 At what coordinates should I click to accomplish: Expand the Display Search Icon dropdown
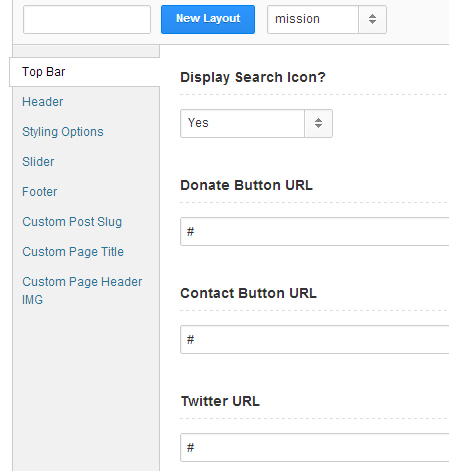(256, 123)
